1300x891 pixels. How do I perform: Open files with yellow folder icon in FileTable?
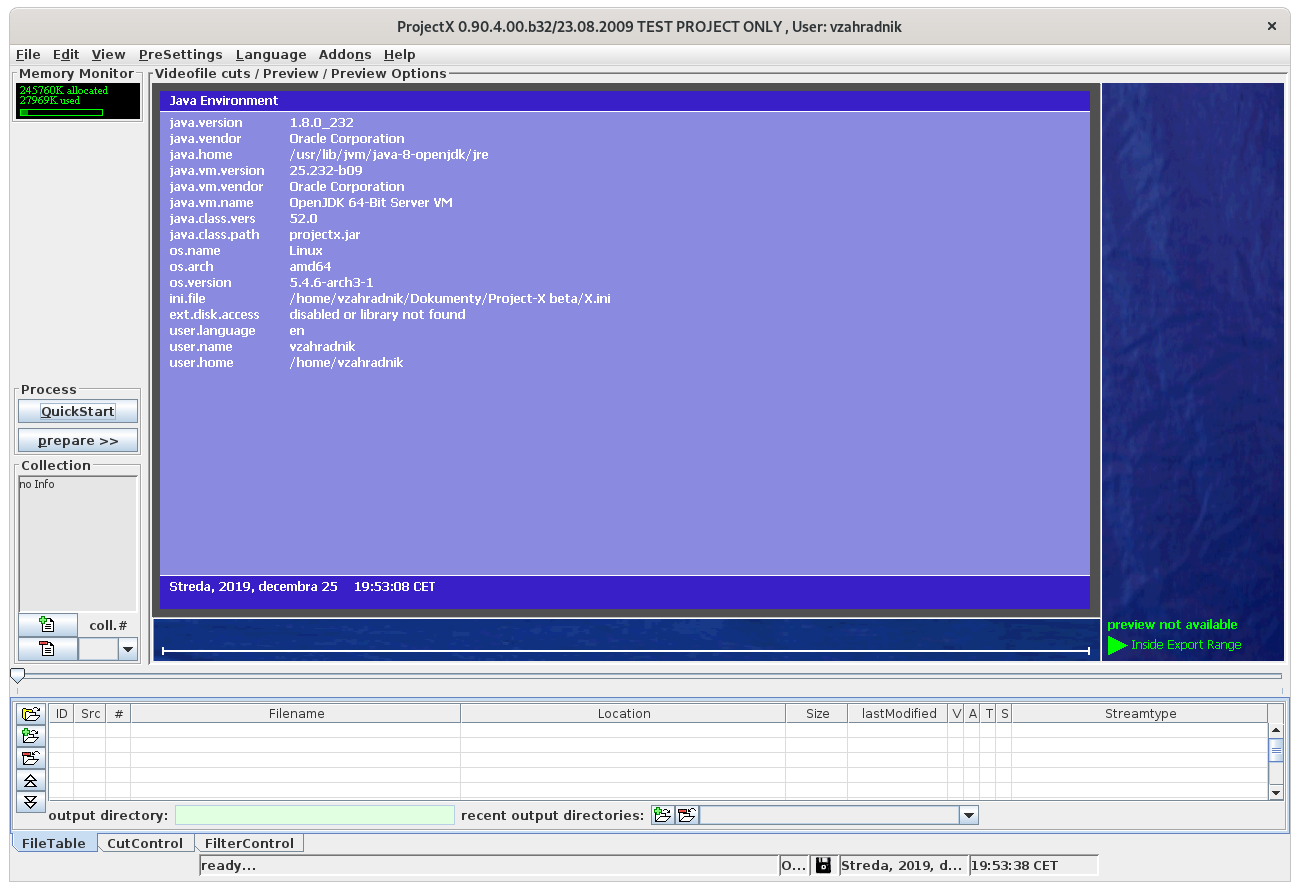click(31, 713)
